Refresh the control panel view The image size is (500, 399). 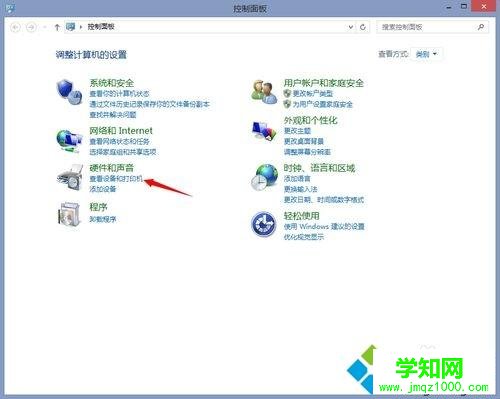(363, 27)
